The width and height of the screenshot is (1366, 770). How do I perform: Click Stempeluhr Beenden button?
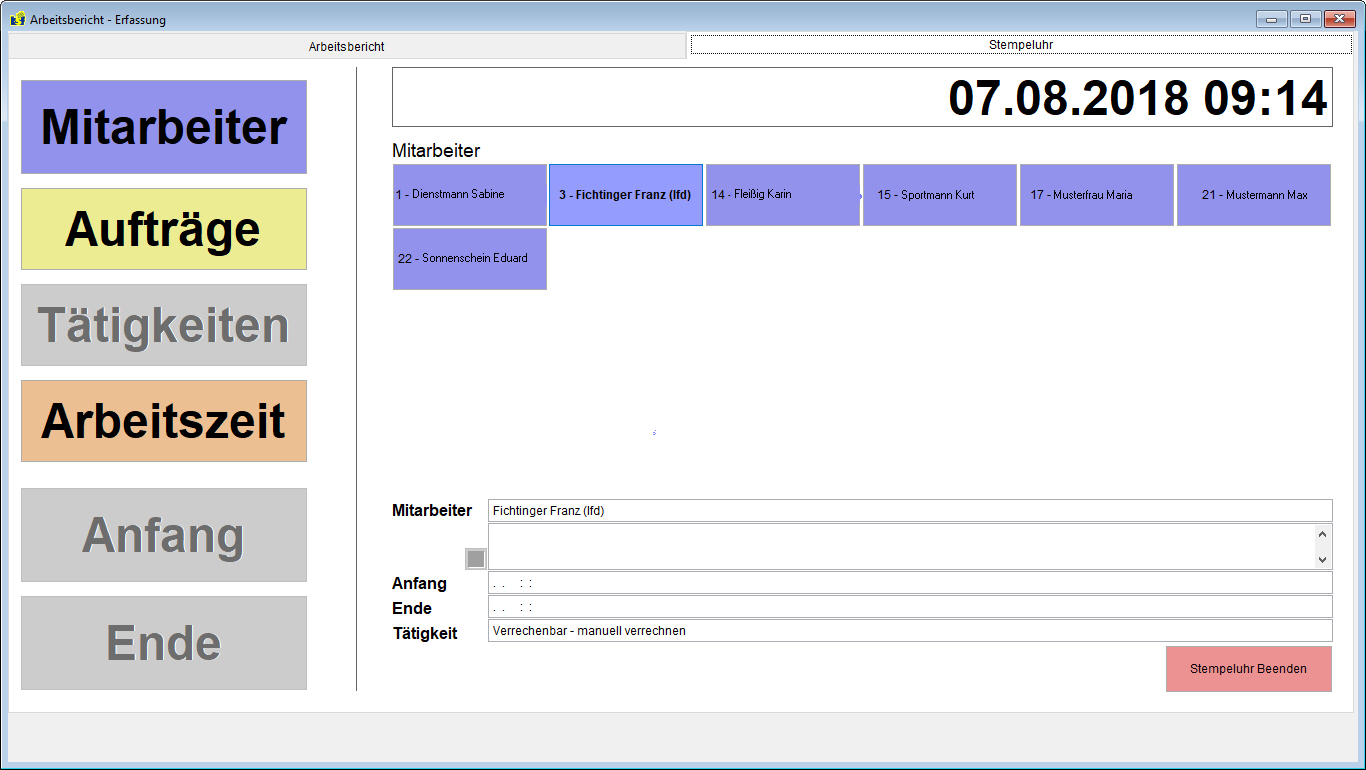coord(1249,669)
